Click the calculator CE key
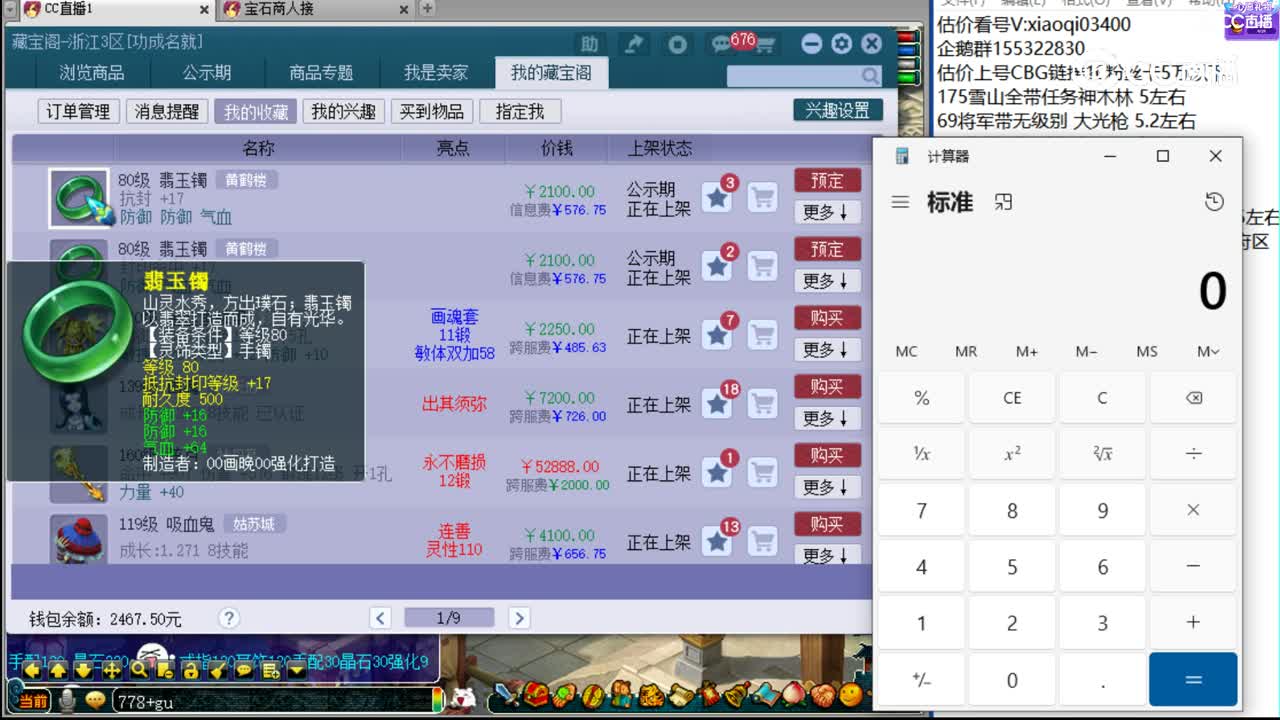1280x720 pixels. [x=1012, y=398]
